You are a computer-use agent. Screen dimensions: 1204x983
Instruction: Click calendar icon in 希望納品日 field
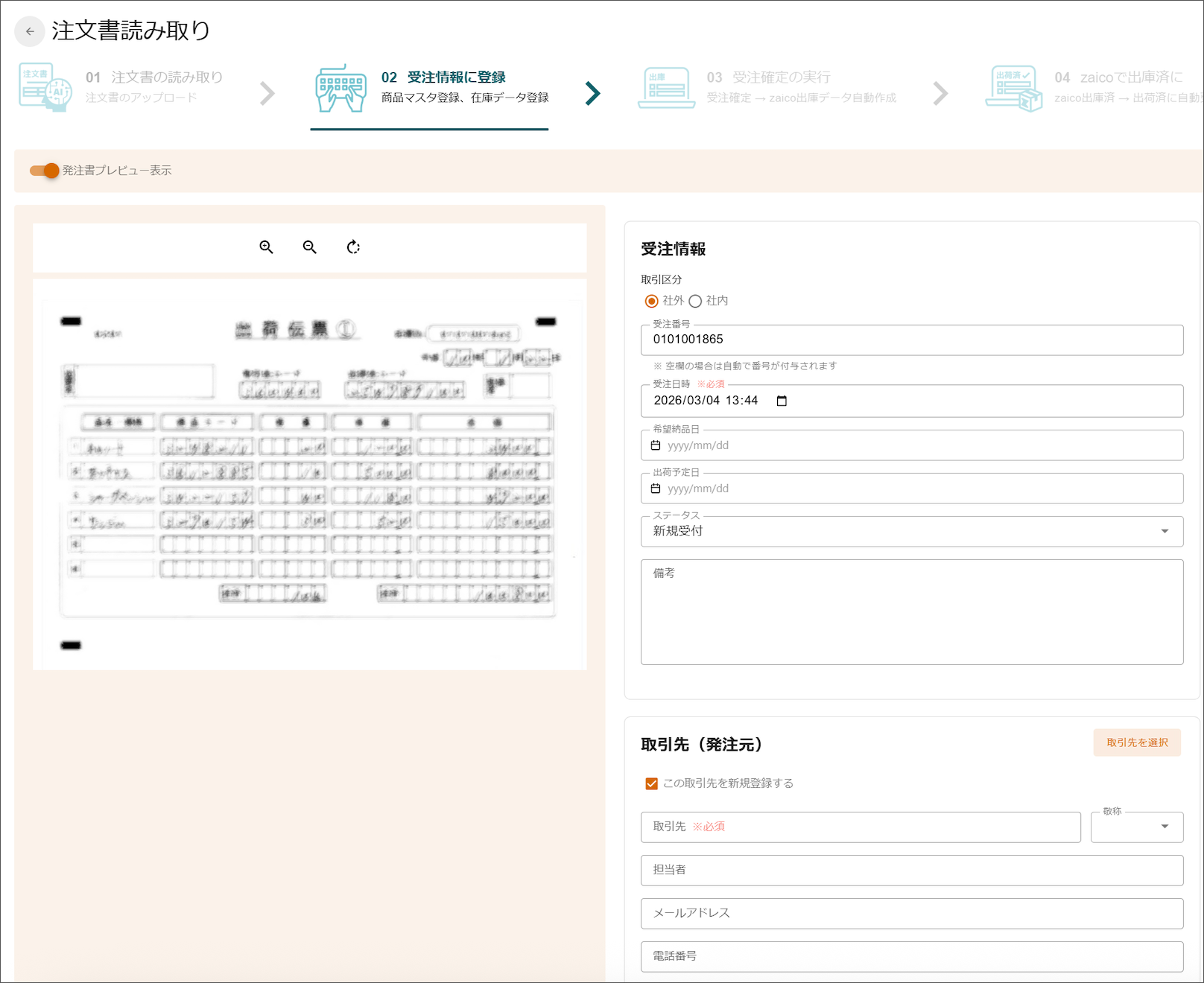(x=656, y=445)
